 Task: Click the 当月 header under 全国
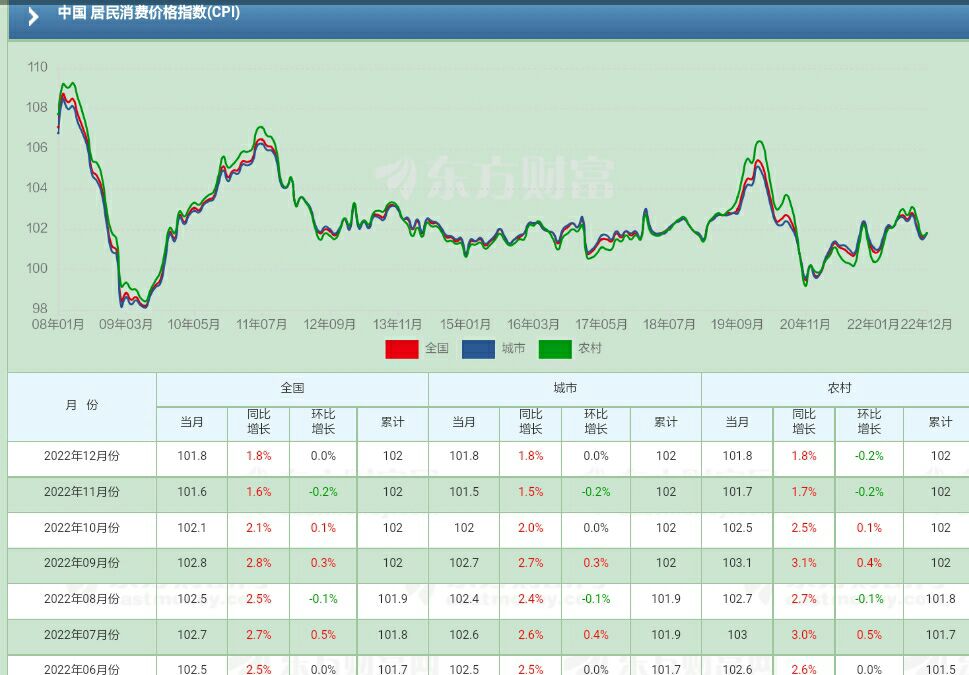click(x=191, y=422)
